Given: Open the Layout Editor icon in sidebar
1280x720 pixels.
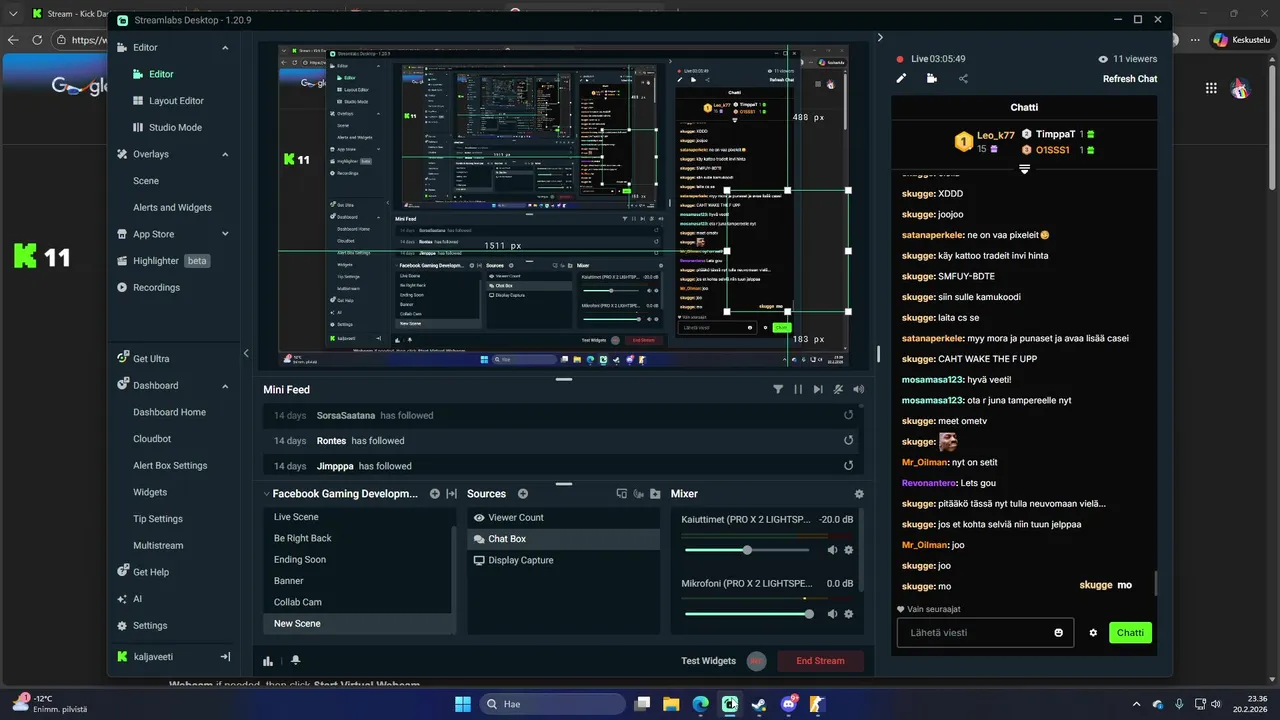Looking at the screenshot, I should click(x=139, y=101).
